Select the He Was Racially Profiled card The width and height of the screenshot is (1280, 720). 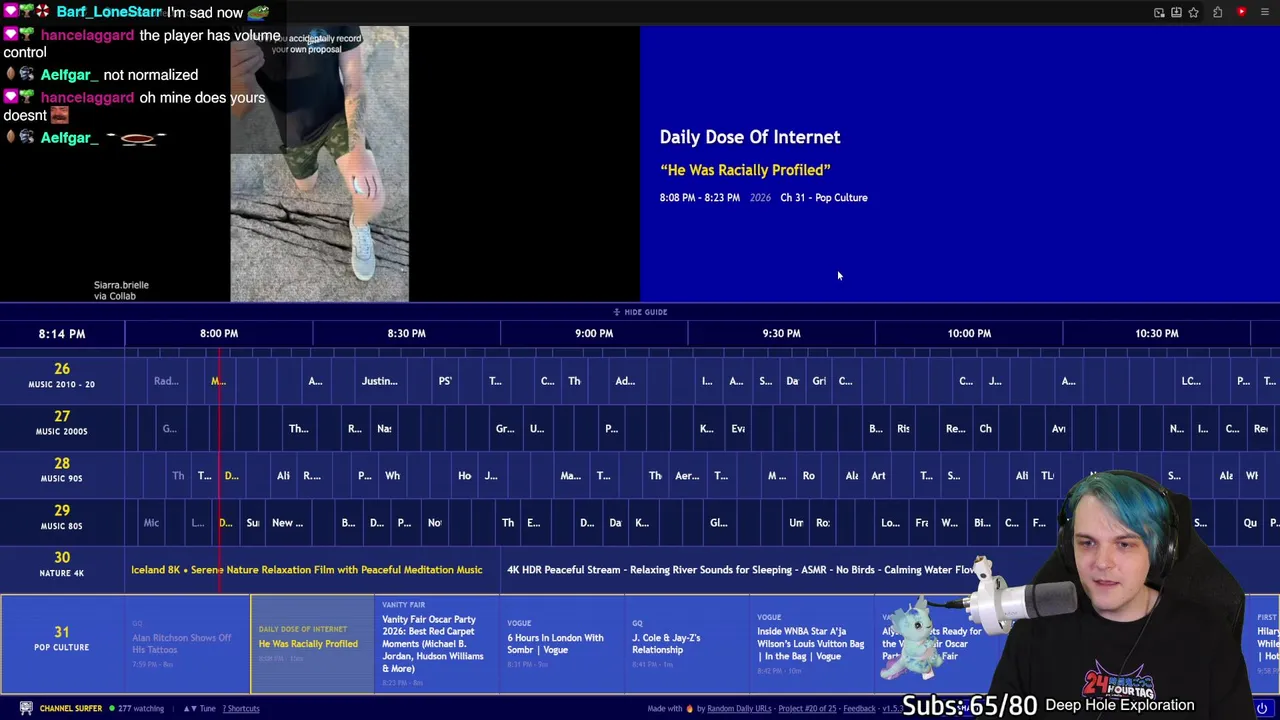tap(312, 643)
